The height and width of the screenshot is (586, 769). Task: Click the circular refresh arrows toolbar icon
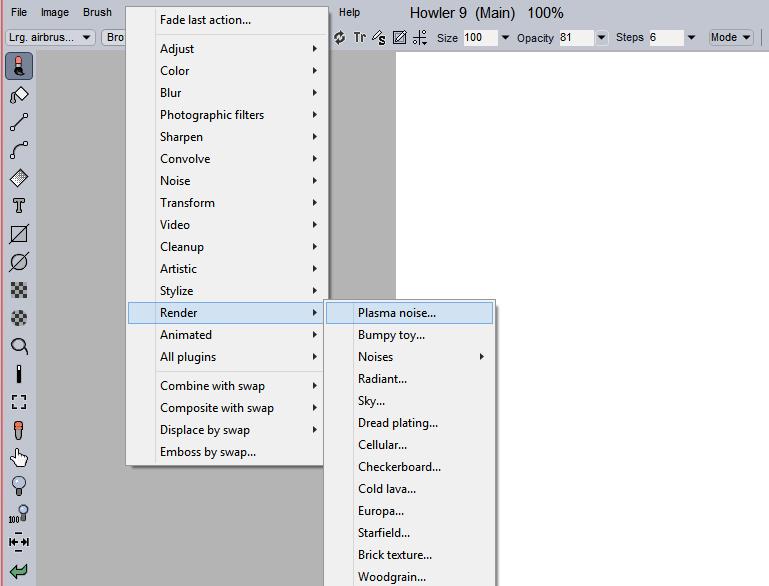point(340,38)
